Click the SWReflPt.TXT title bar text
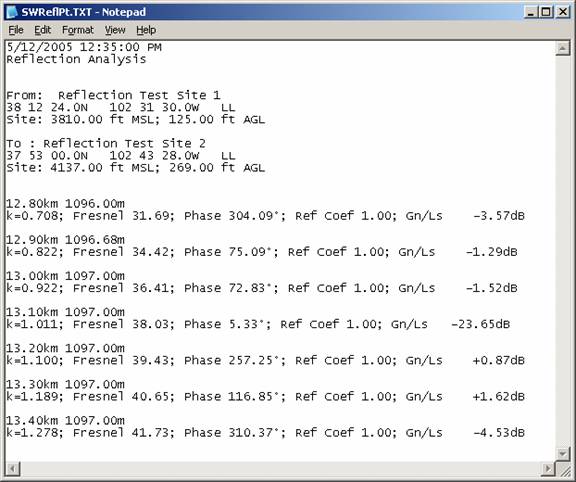 (x=83, y=12)
